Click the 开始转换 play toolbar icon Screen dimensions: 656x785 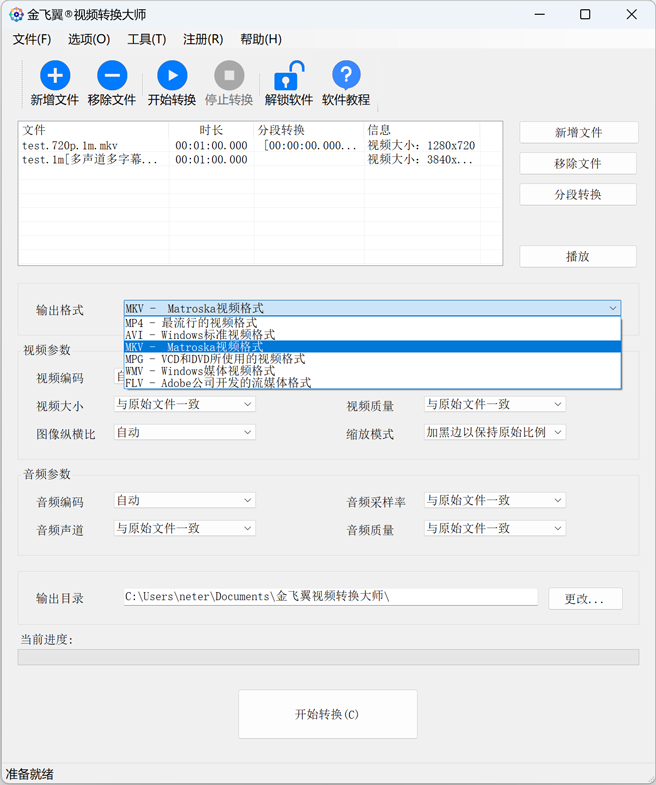point(172,76)
